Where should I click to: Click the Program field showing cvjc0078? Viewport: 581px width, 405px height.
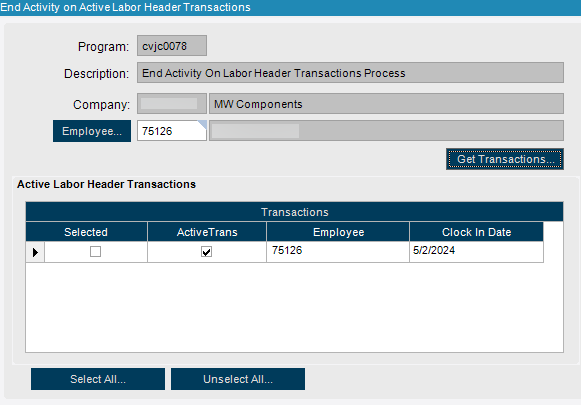[x=172, y=46]
